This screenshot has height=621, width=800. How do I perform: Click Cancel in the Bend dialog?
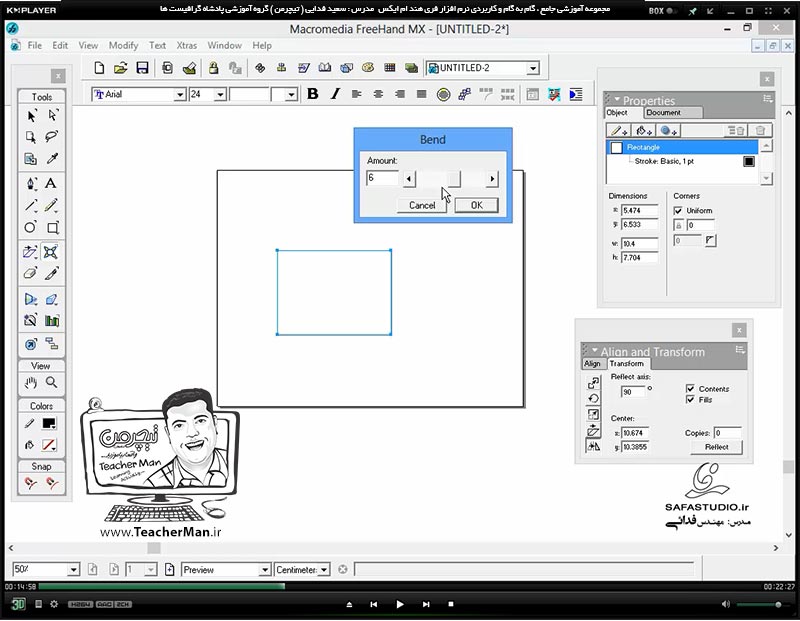click(422, 205)
